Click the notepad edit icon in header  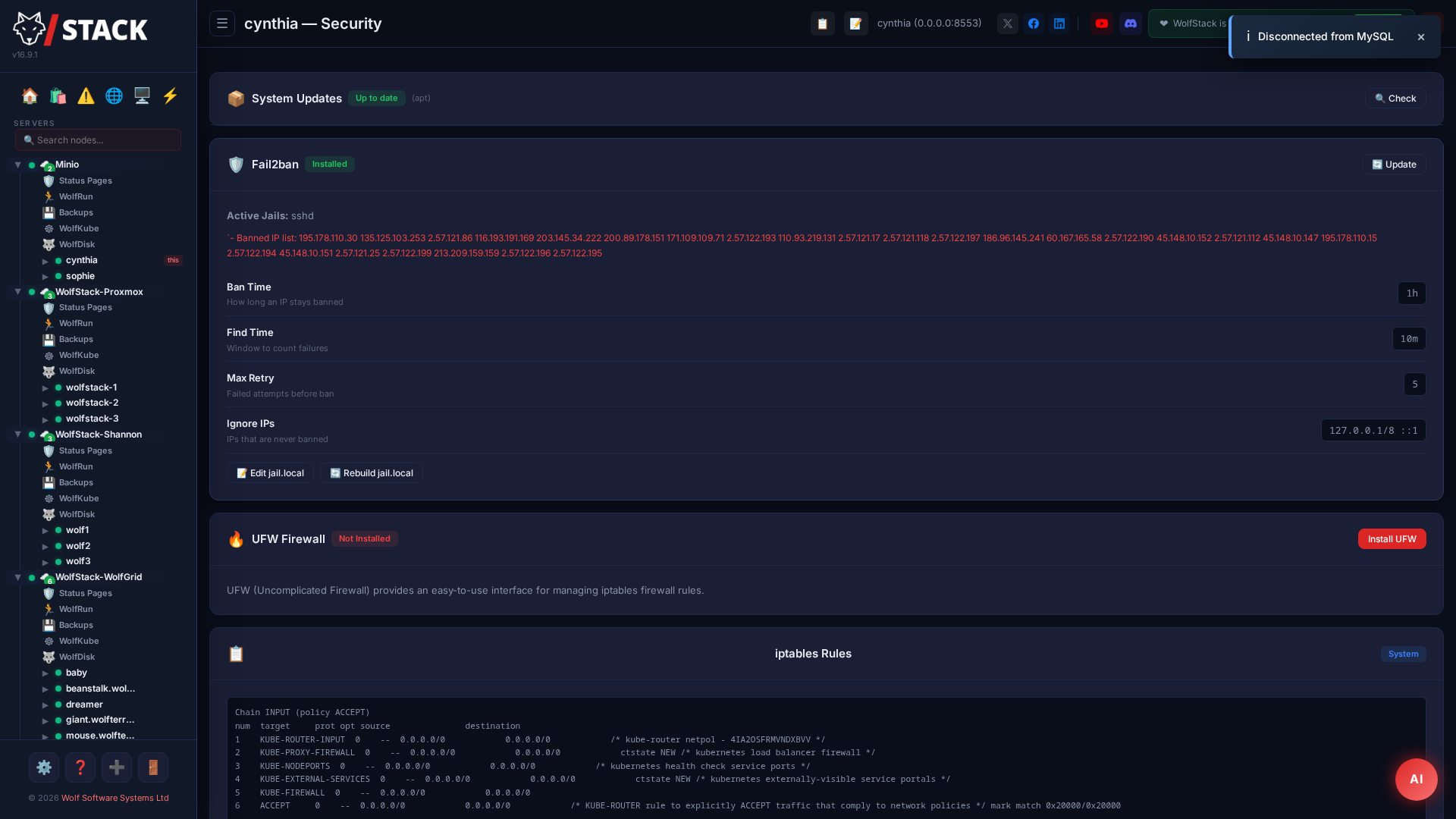(855, 24)
